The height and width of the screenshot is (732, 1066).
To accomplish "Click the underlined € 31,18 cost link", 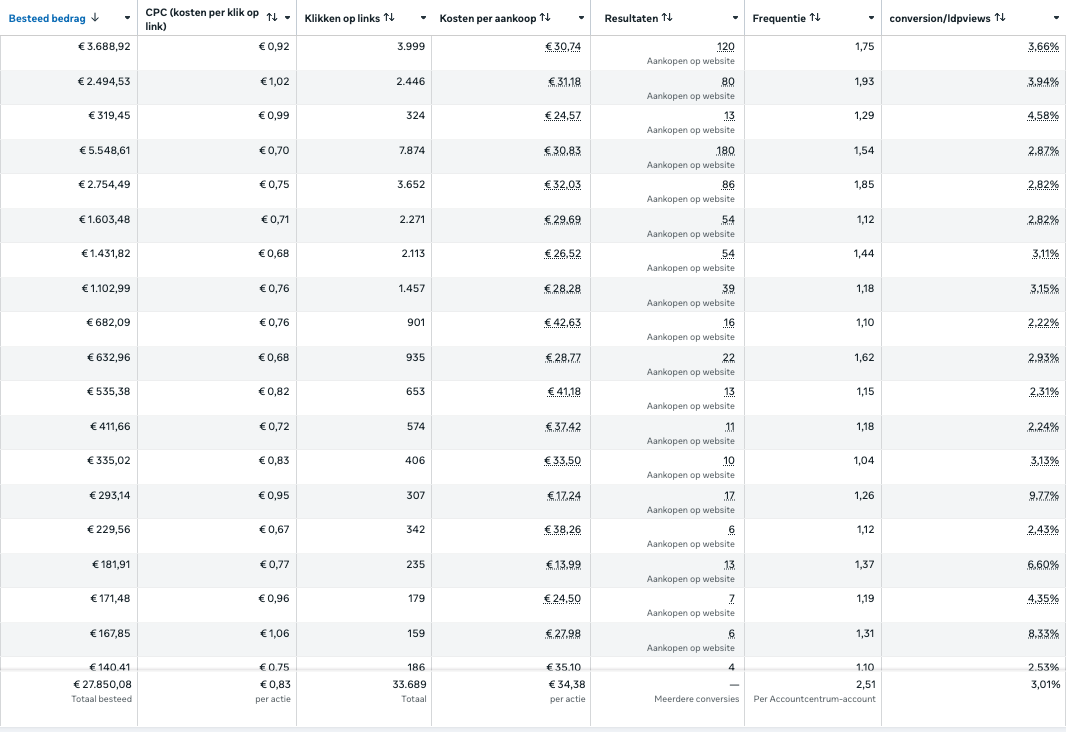I will [x=567, y=81].
